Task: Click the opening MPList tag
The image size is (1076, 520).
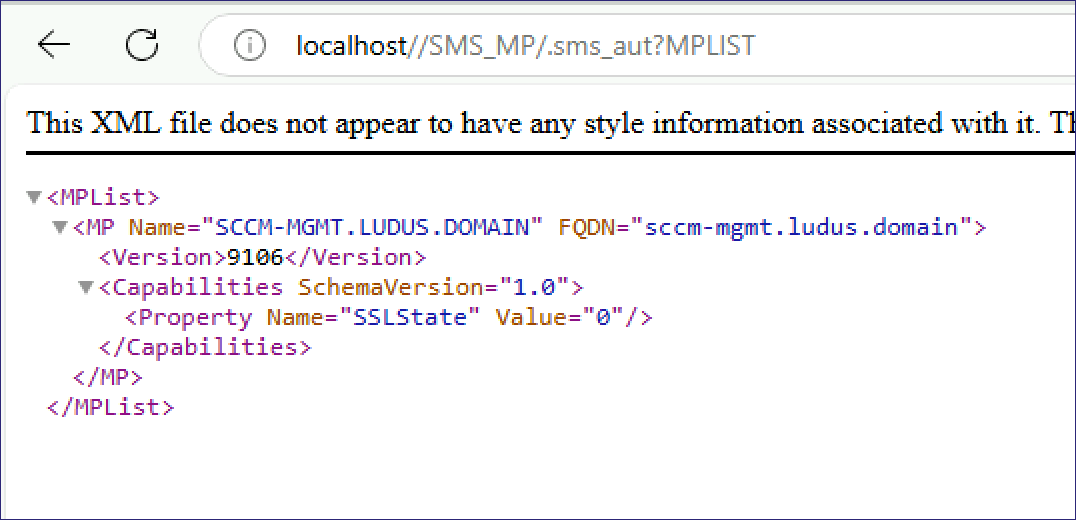Action: [x=103, y=197]
